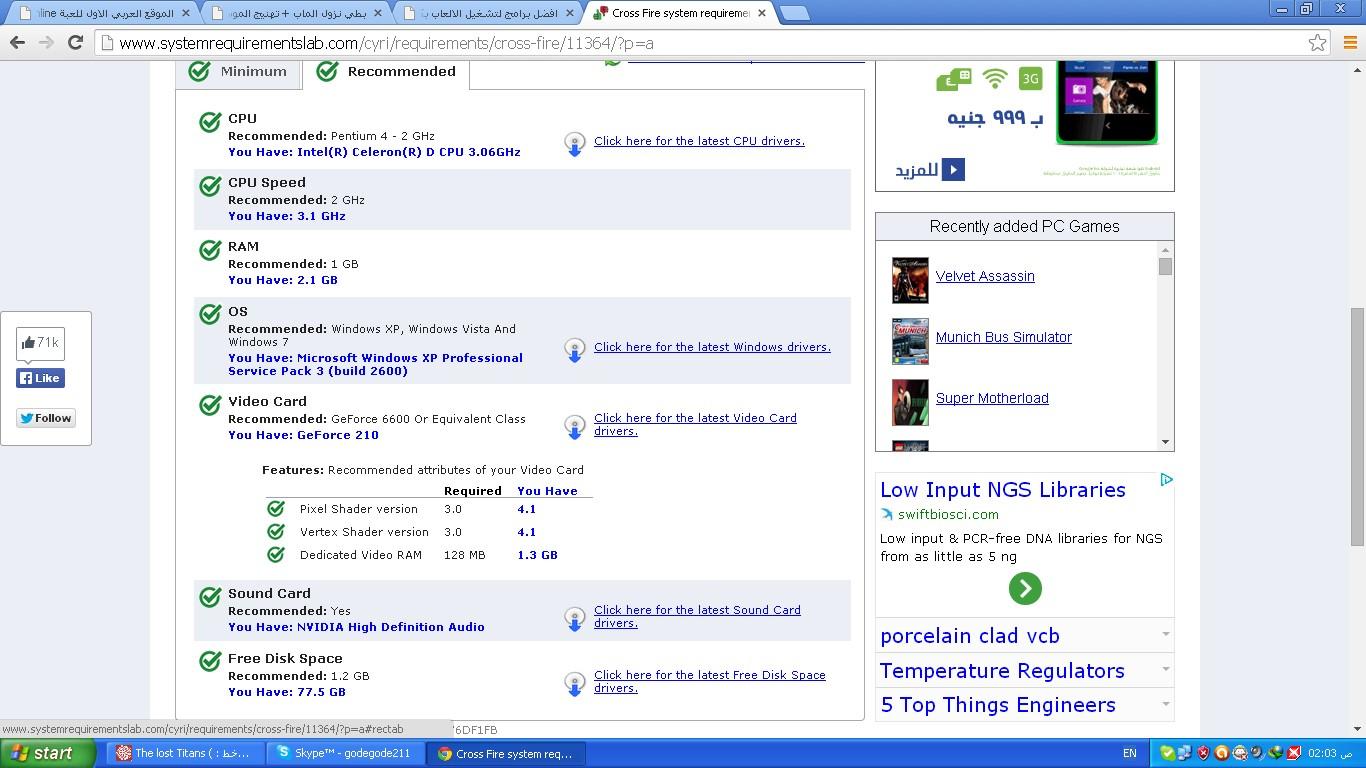
Task: Click the green check beside Free Disk Space
Action: pos(210,662)
